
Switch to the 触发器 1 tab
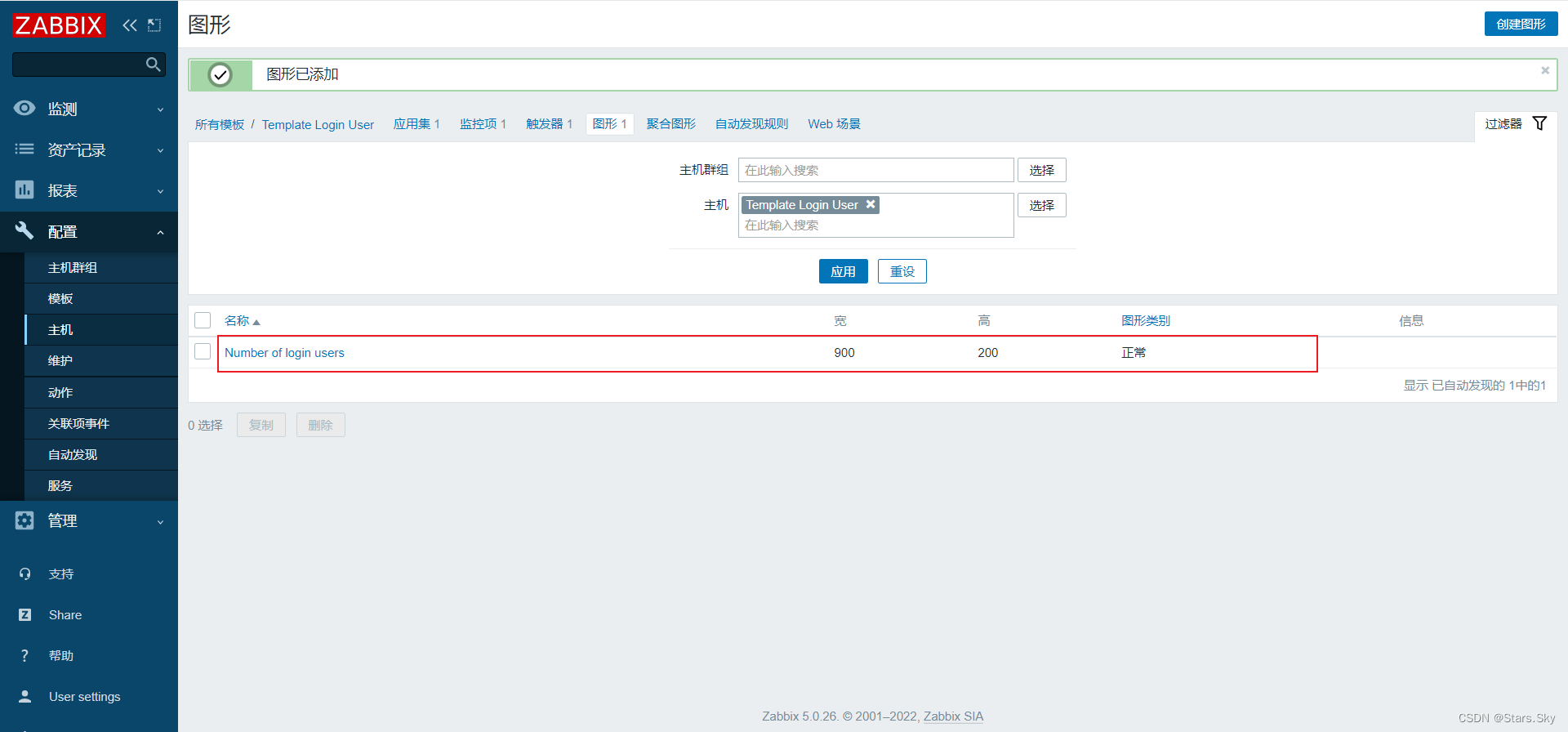(549, 123)
